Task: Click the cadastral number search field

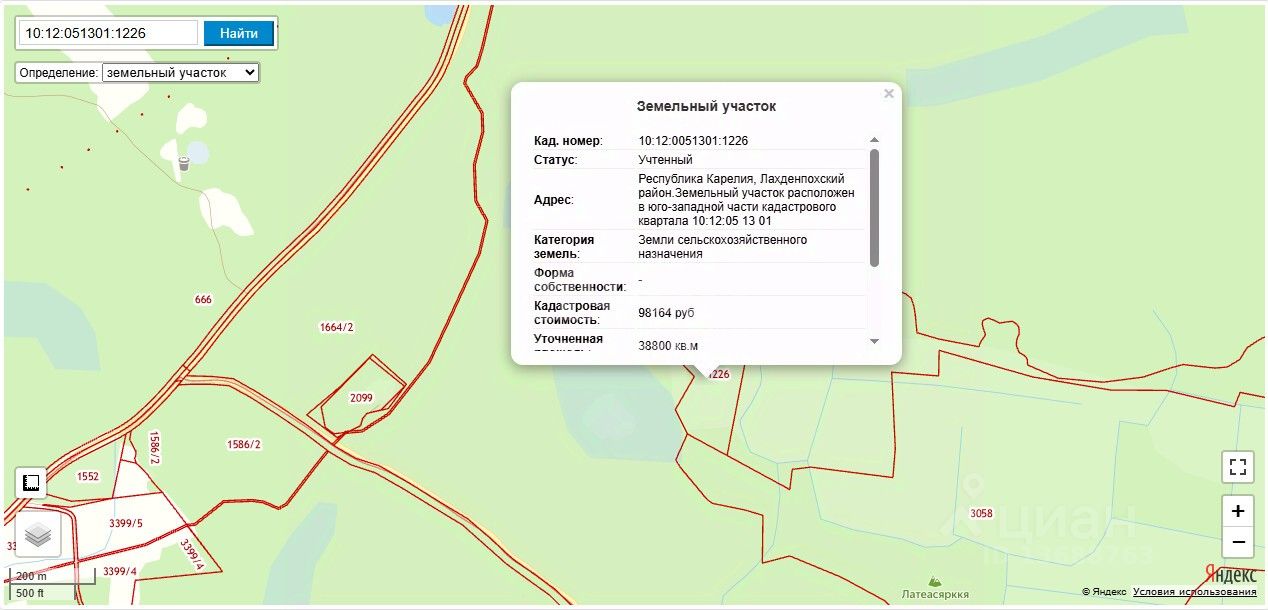Action: click(x=108, y=33)
